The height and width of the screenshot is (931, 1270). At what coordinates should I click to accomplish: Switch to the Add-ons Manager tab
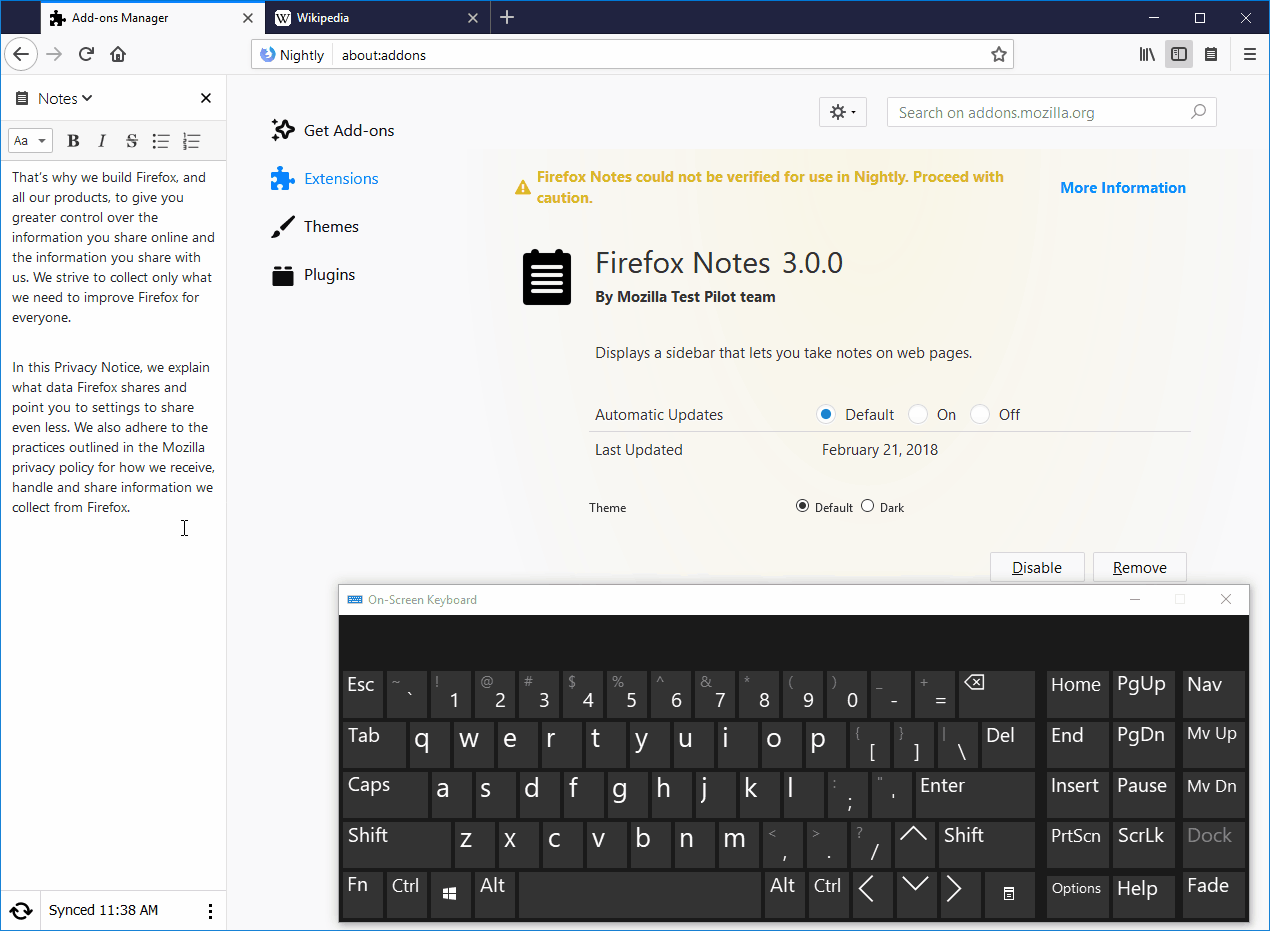151,18
